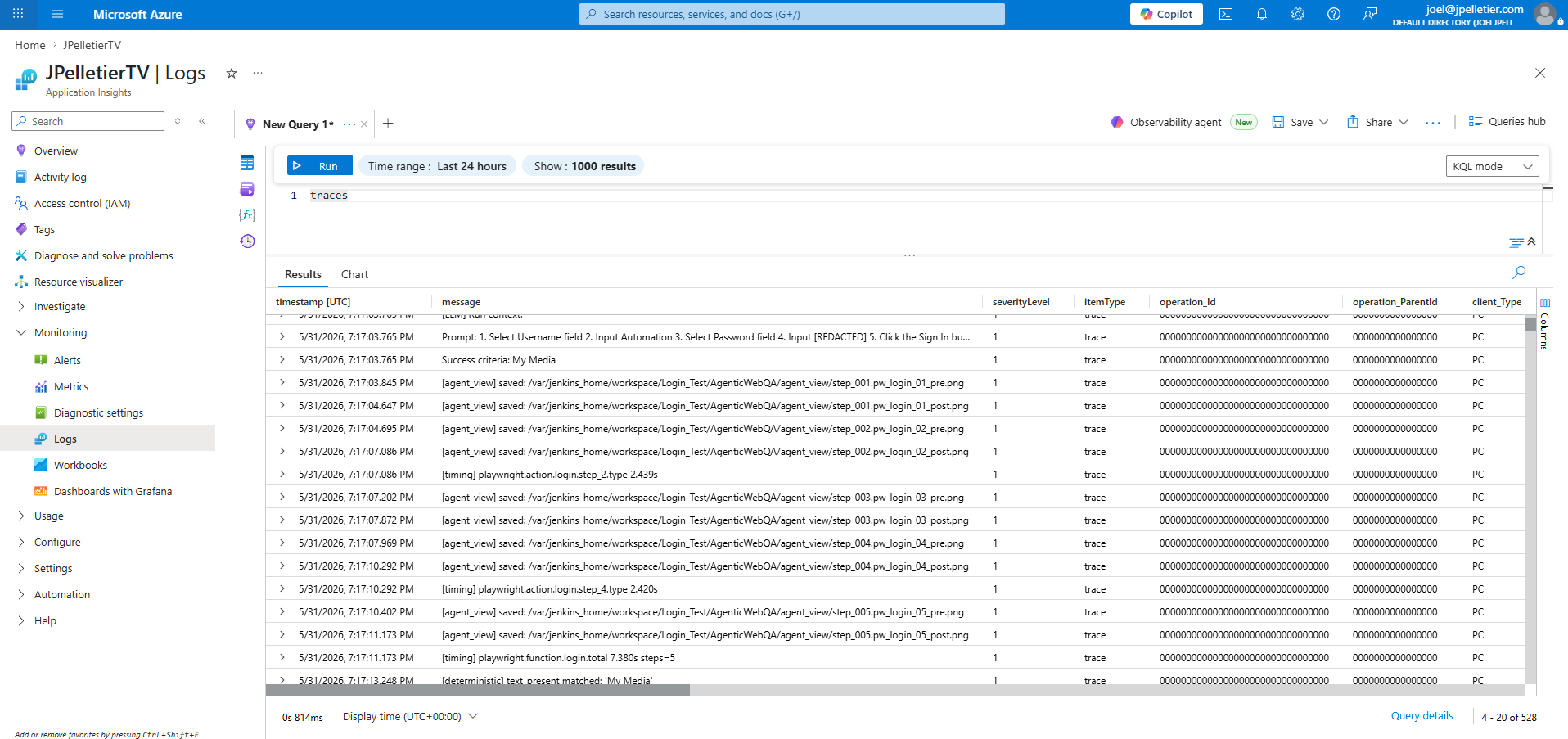The image size is (1568, 739).
Task: Switch to the Results tab
Action: point(303,274)
